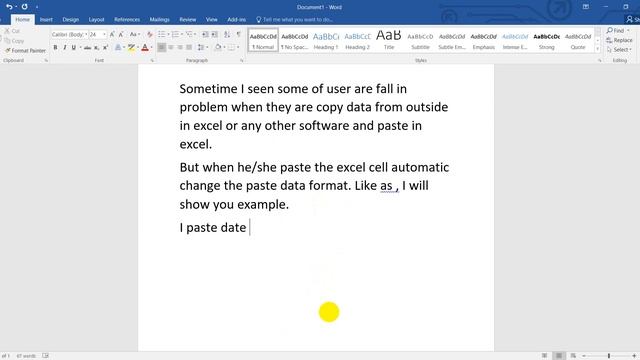Viewport: 640px width, 360px height.
Task: Toggle Bold formatting
Action: (56, 48)
